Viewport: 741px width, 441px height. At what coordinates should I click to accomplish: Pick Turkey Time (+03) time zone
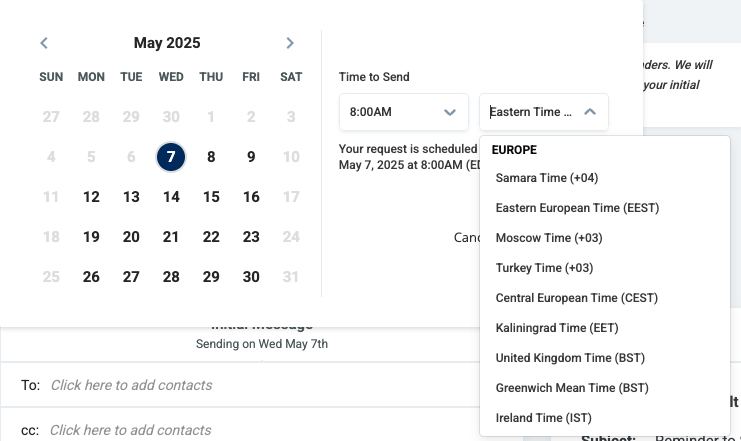click(x=544, y=268)
